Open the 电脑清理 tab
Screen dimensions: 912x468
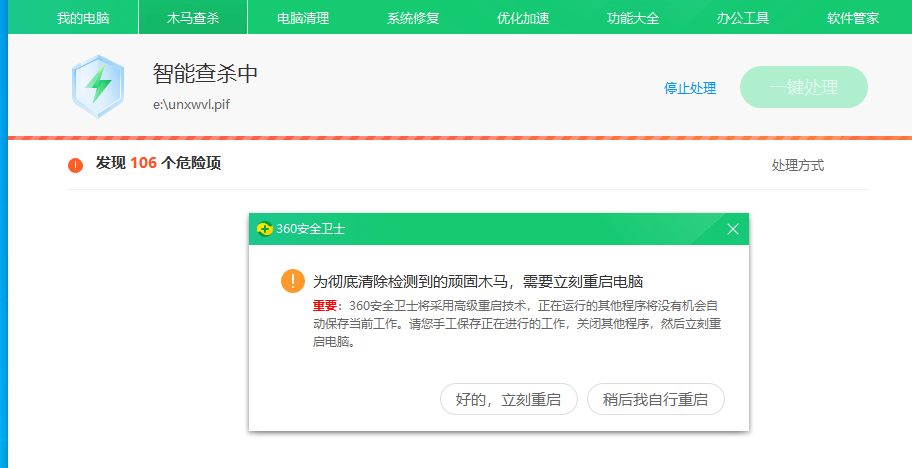tap(303, 18)
